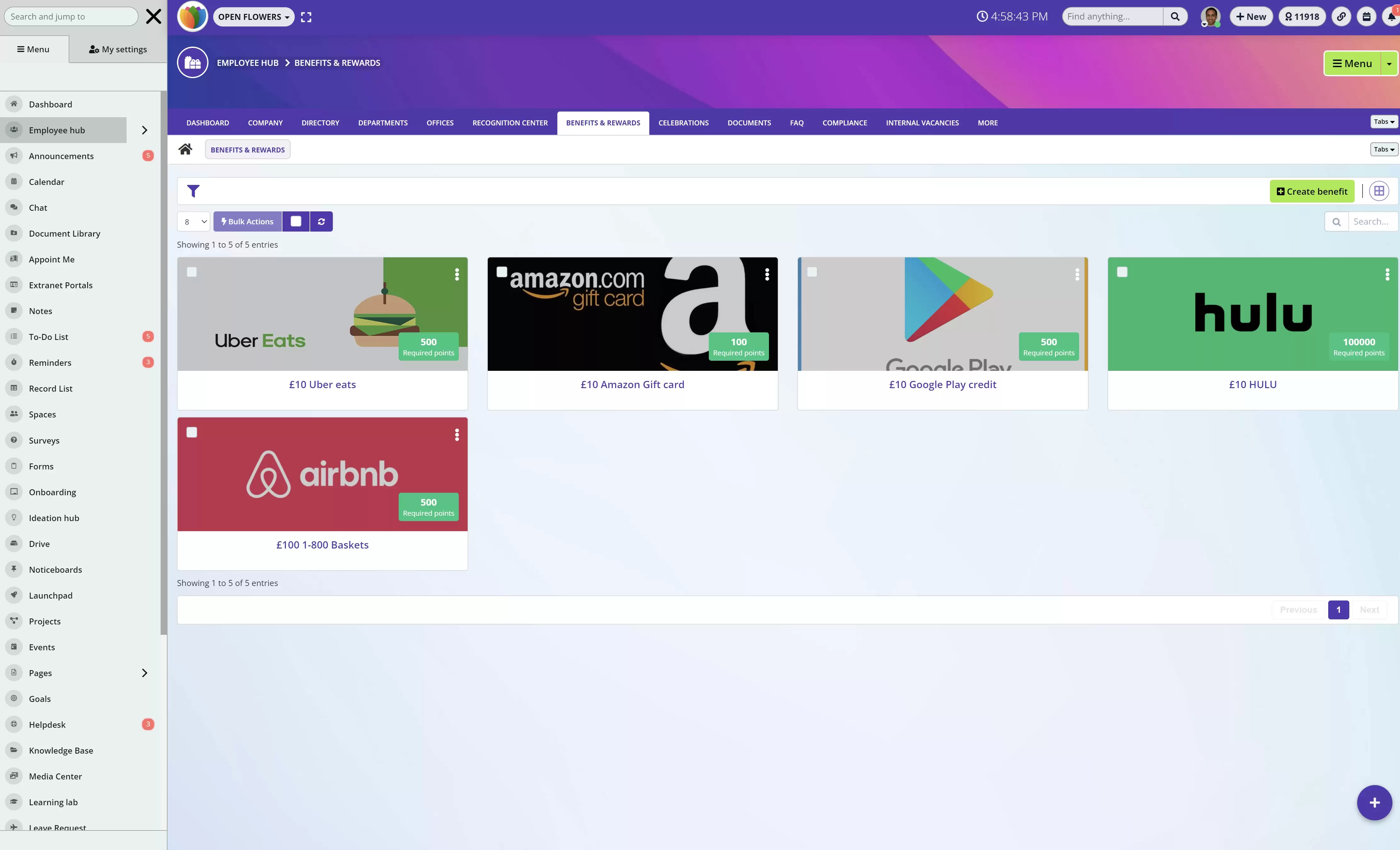Expand Employee hub submenu chevron
Viewport: 1400px width, 850px height.
pyautogui.click(x=144, y=130)
